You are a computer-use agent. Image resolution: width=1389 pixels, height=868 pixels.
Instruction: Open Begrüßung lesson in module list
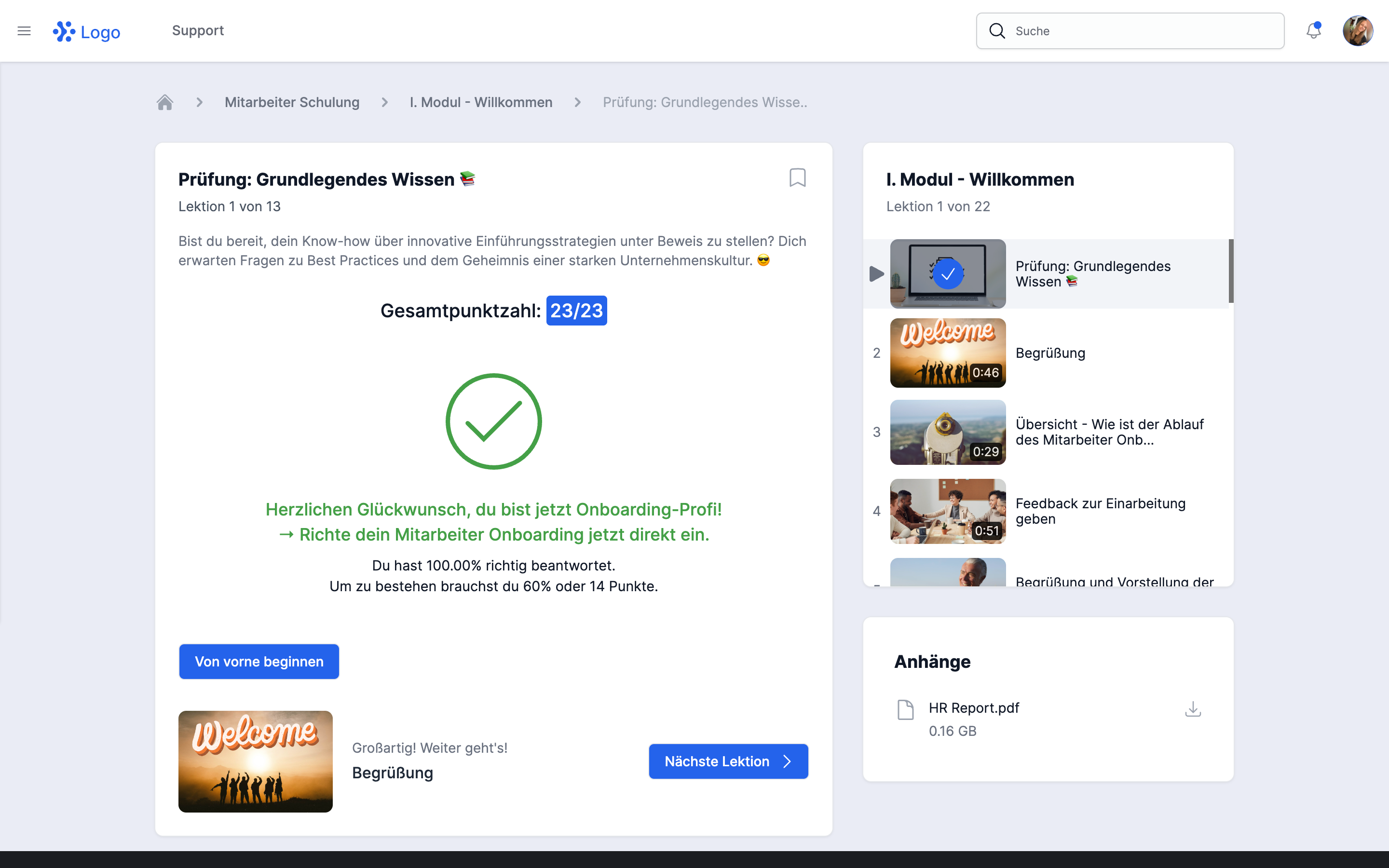click(x=1050, y=353)
